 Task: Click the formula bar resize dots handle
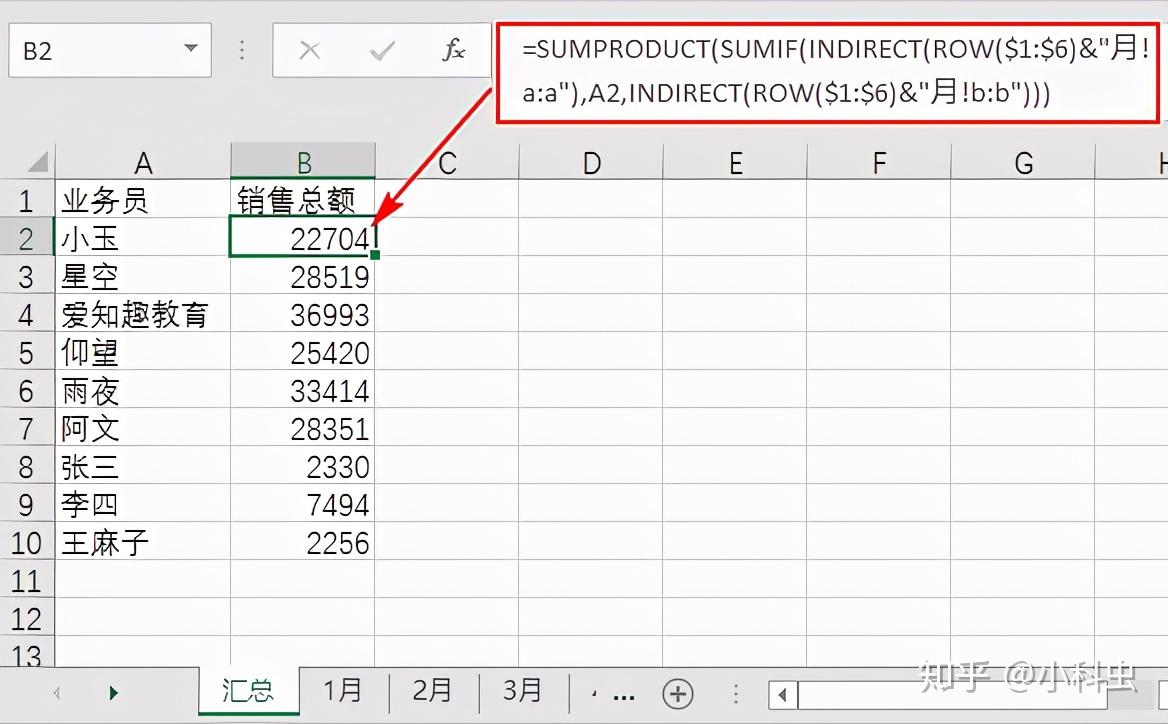(x=242, y=50)
